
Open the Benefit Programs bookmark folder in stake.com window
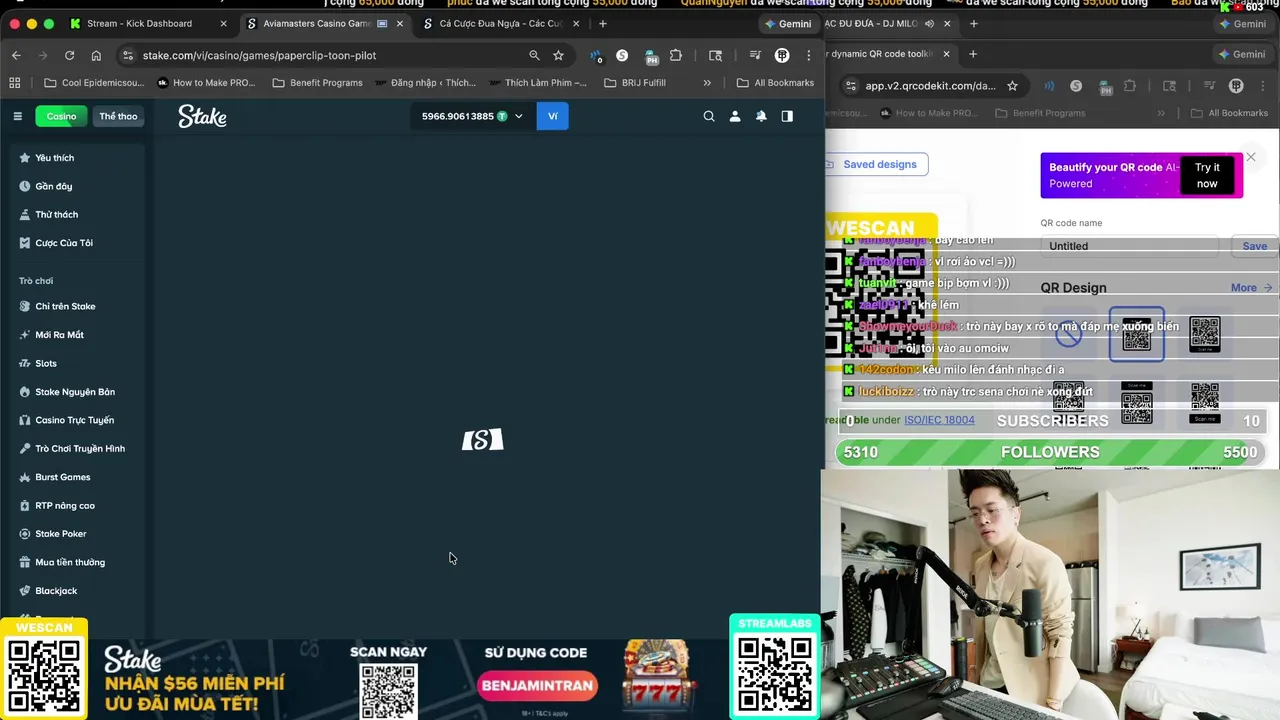click(317, 83)
